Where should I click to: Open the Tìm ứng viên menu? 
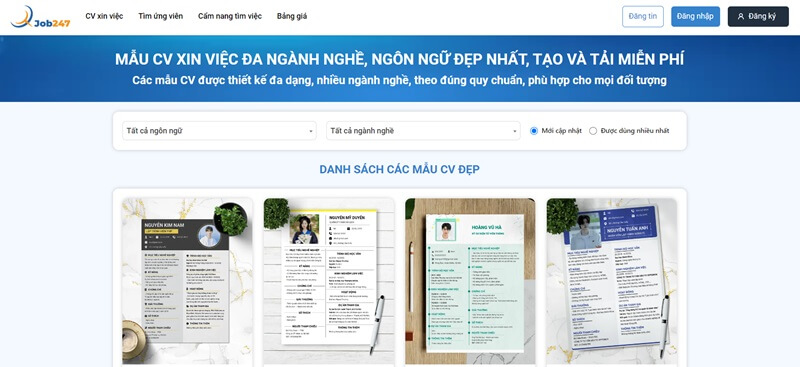(x=160, y=16)
